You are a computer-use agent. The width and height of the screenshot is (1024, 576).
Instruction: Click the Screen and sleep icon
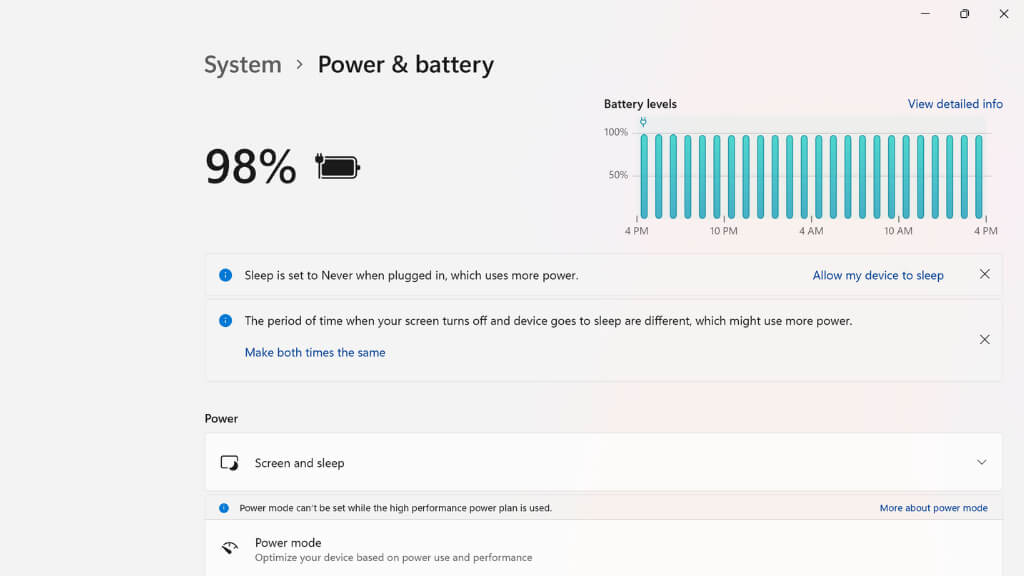tap(230, 463)
